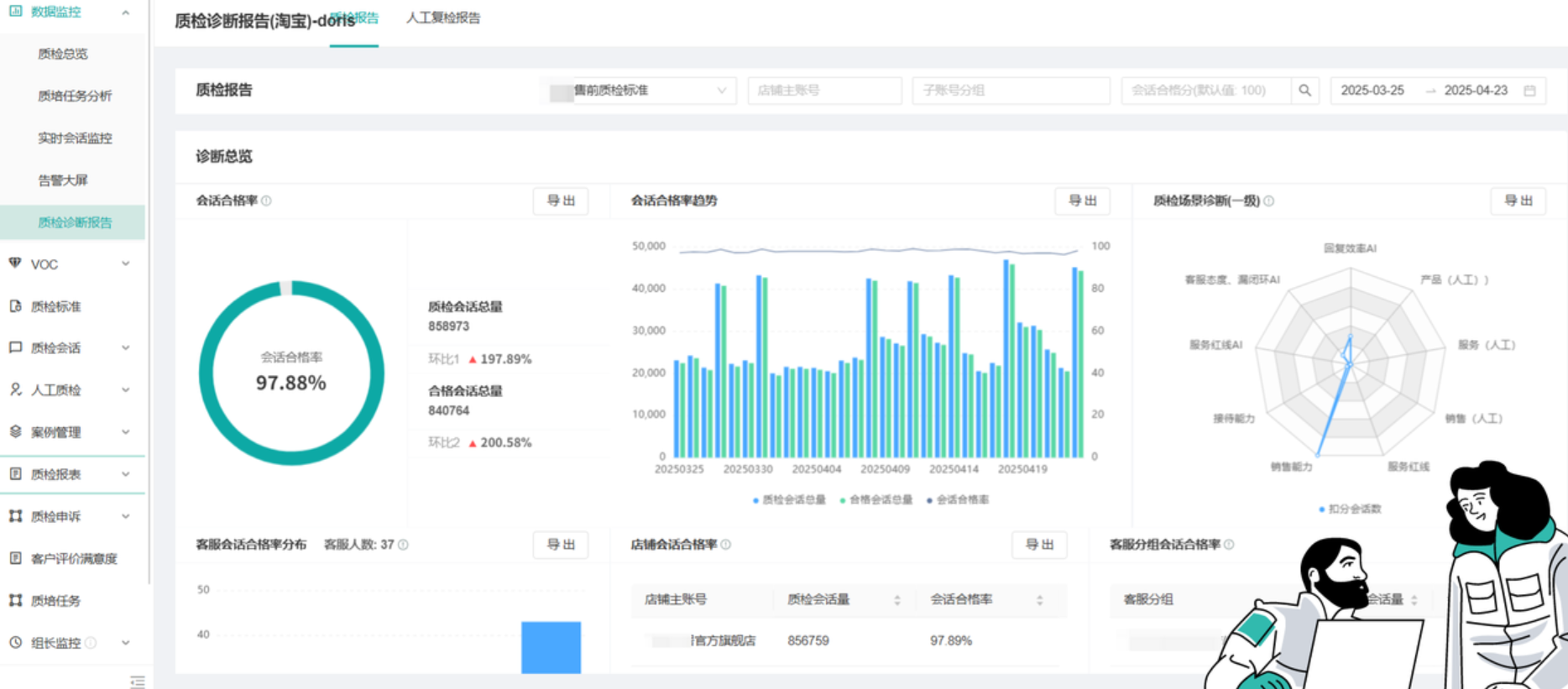The image size is (1568, 689).
Task: Export the 会话合格率趋势 chart
Action: tap(1082, 201)
